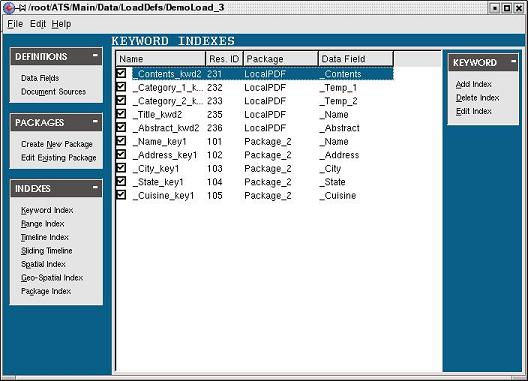Uncheck the _Category_1_k... row checkbox
Screen dimensions: 528x381
(x=121, y=87)
